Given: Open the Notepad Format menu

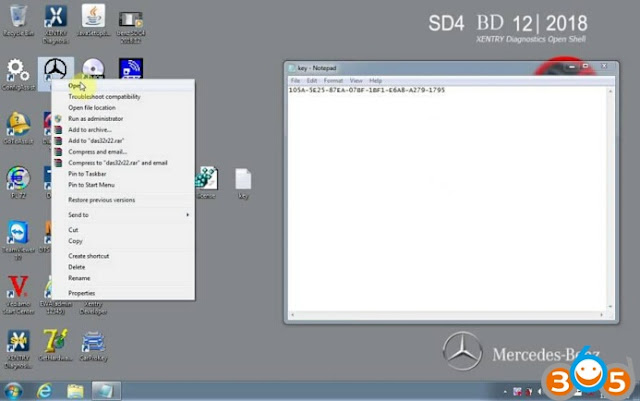Looking at the screenshot, I should [x=333, y=81].
